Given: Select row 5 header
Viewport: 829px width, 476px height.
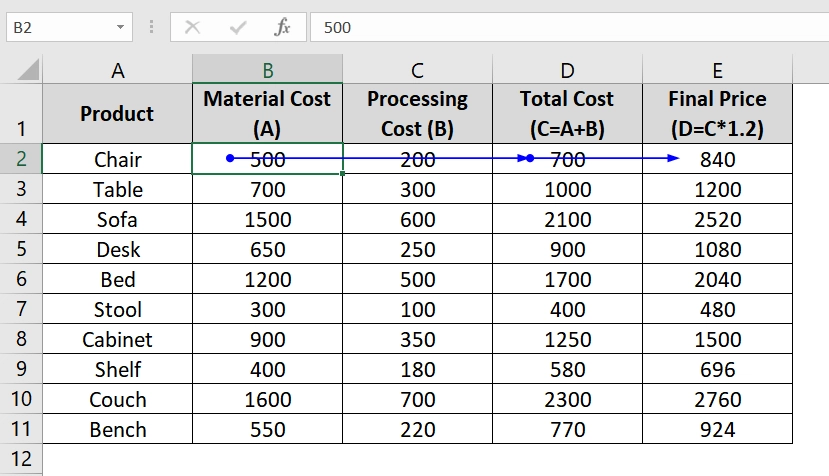Looking at the screenshot, I should [21, 249].
